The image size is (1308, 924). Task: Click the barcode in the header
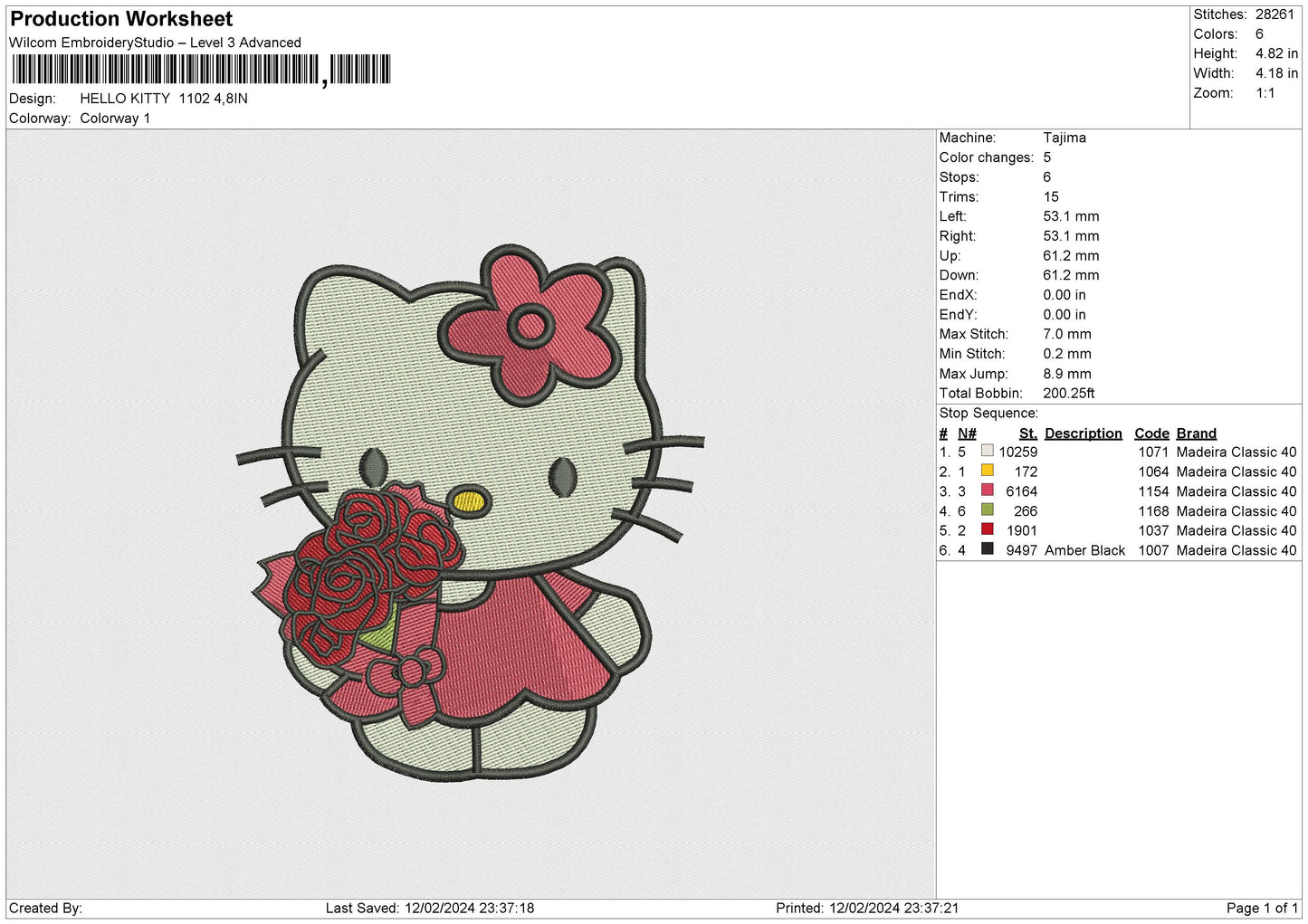tap(201, 70)
